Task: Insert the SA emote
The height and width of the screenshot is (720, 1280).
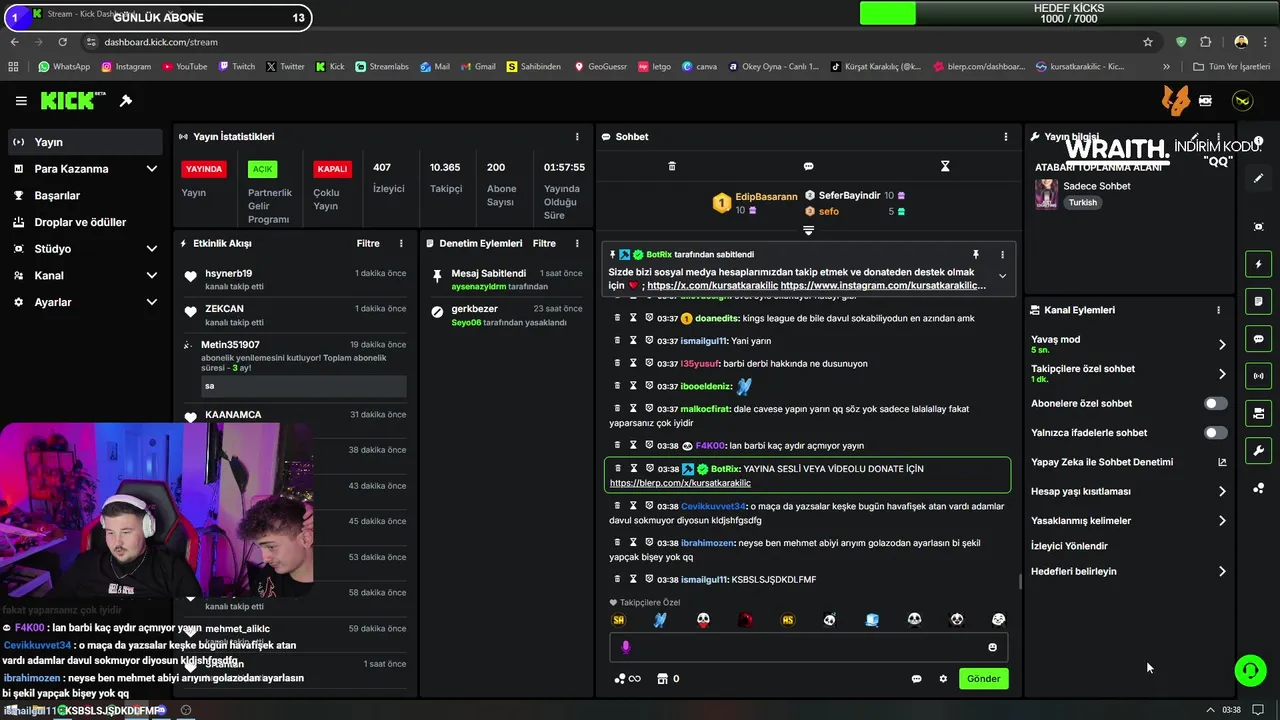Action: pos(619,620)
